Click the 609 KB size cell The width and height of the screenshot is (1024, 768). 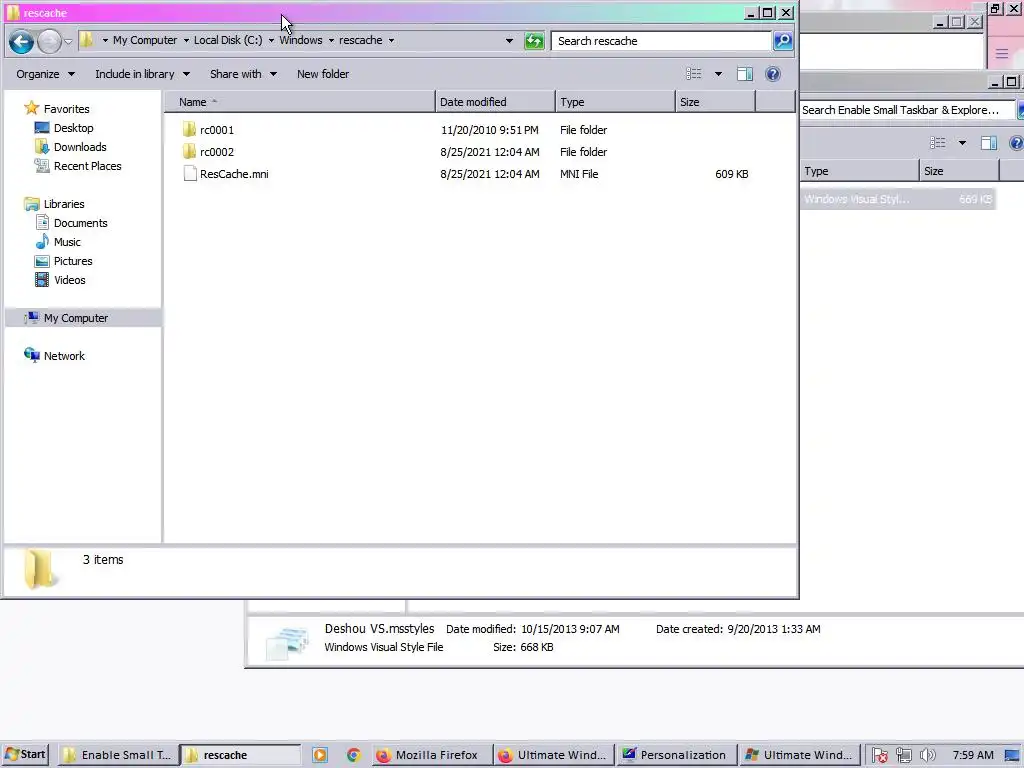[x=731, y=174]
